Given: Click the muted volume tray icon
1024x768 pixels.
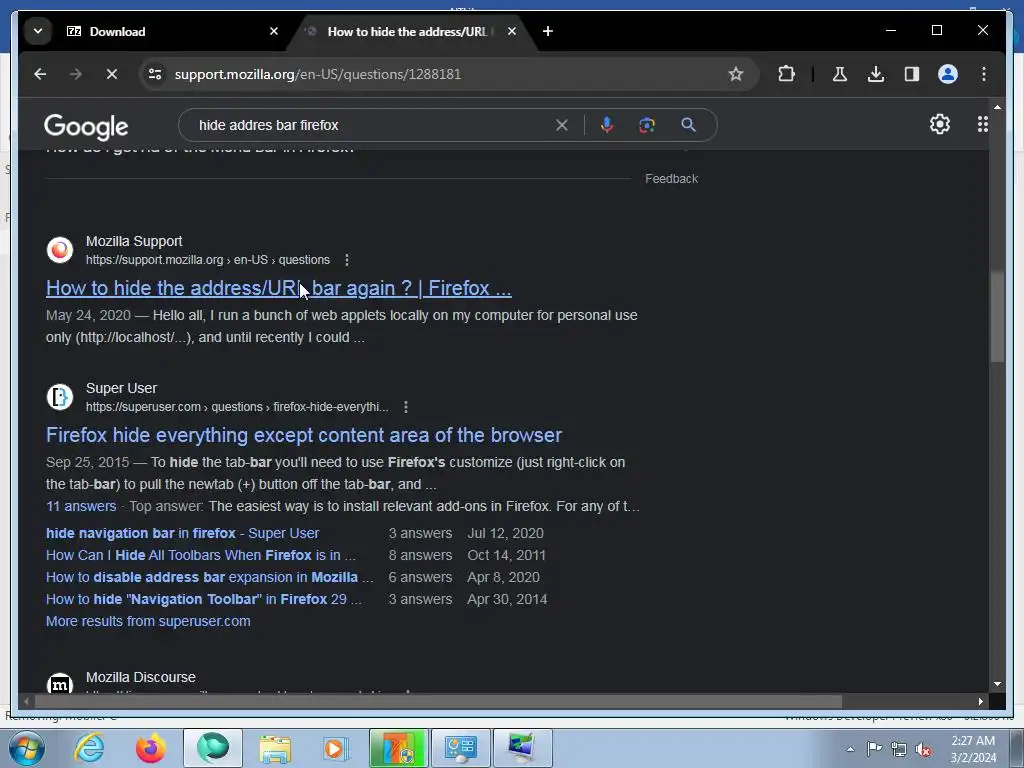Looking at the screenshot, I should point(923,749).
